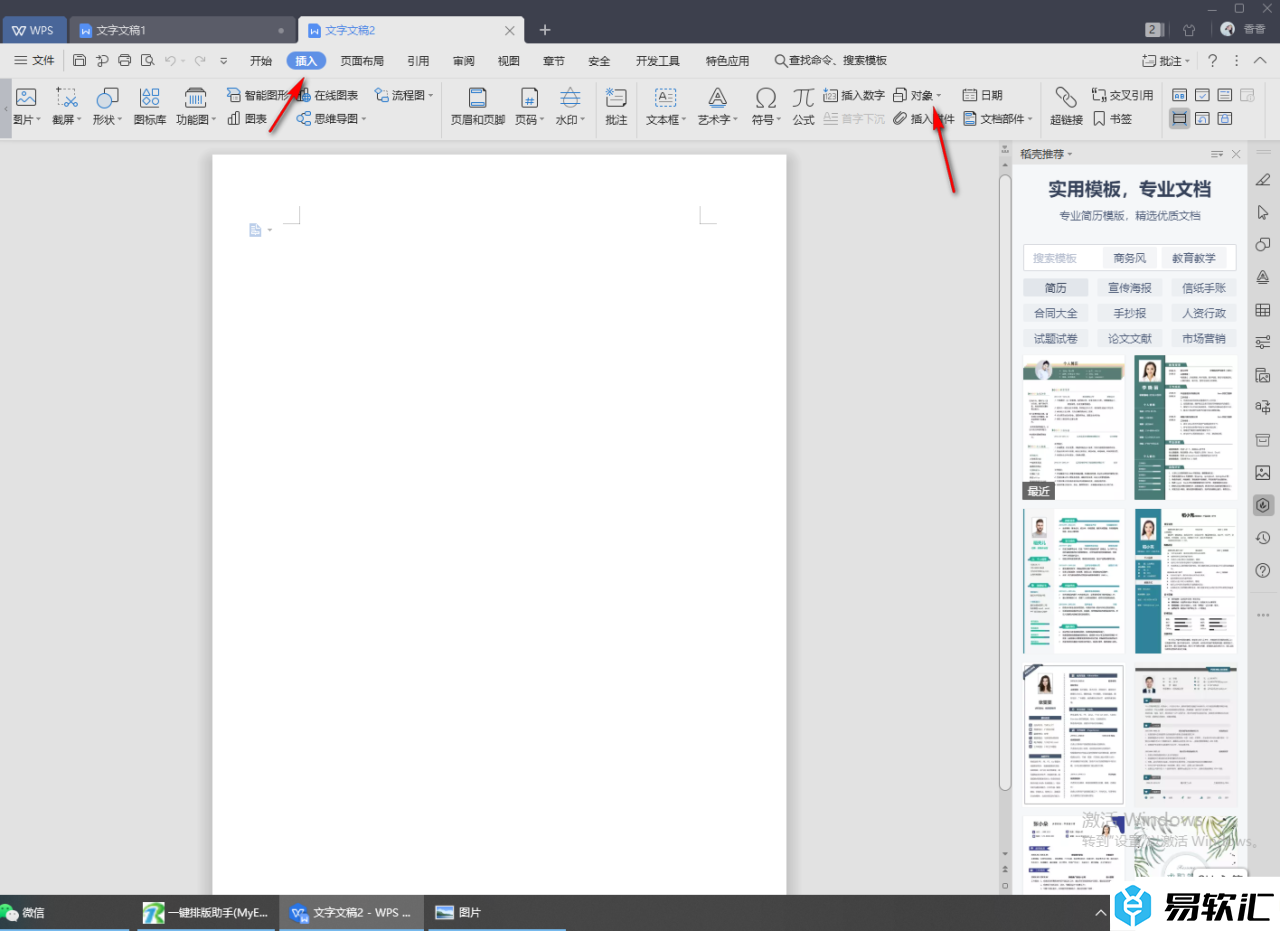1280x931 pixels.
Task: Click the 搜索模板 template search field
Action: [x=1062, y=258]
